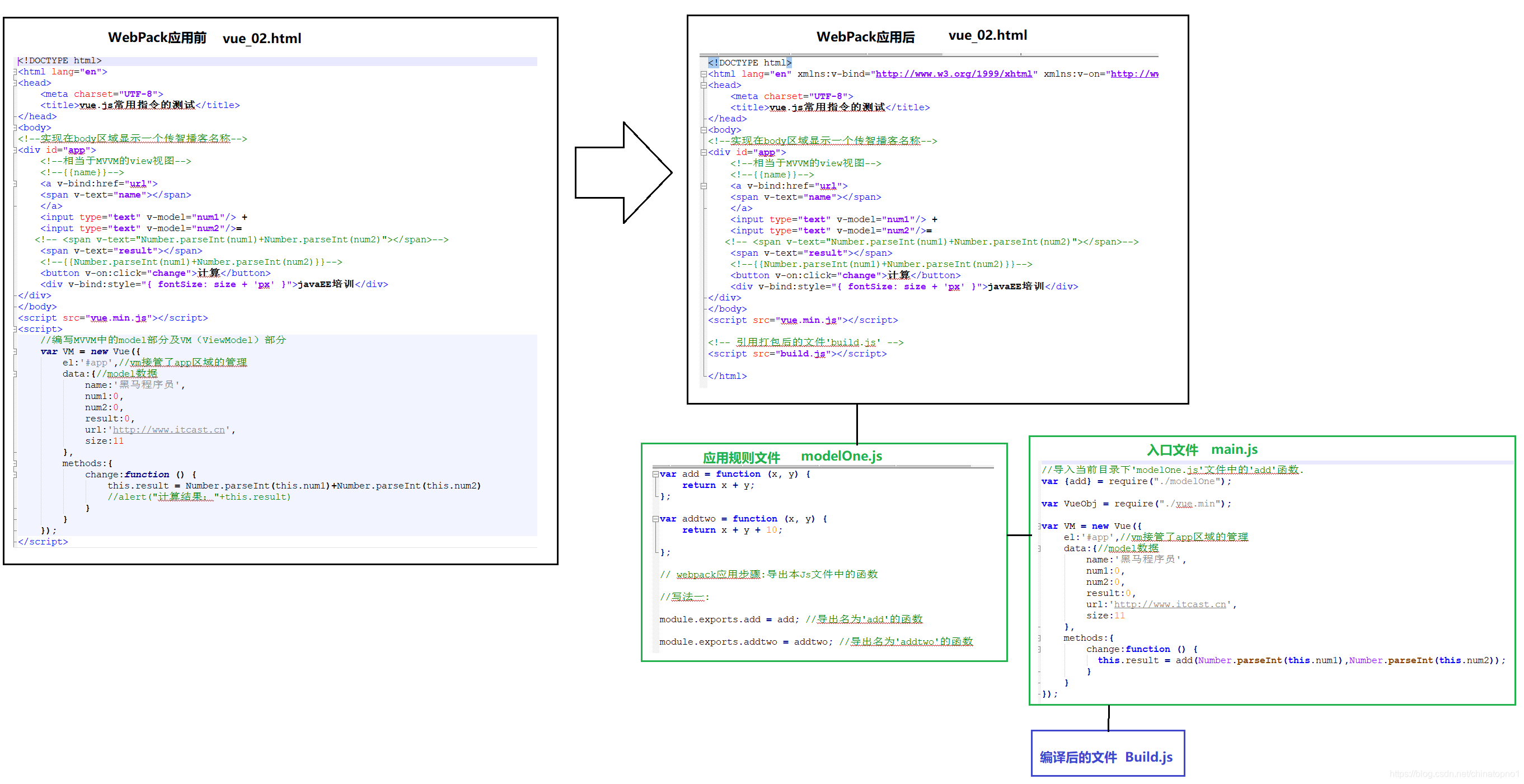Collapse the <head> fold marker in WebPack应用后 panel
The image size is (1524, 784).
(x=704, y=86)
